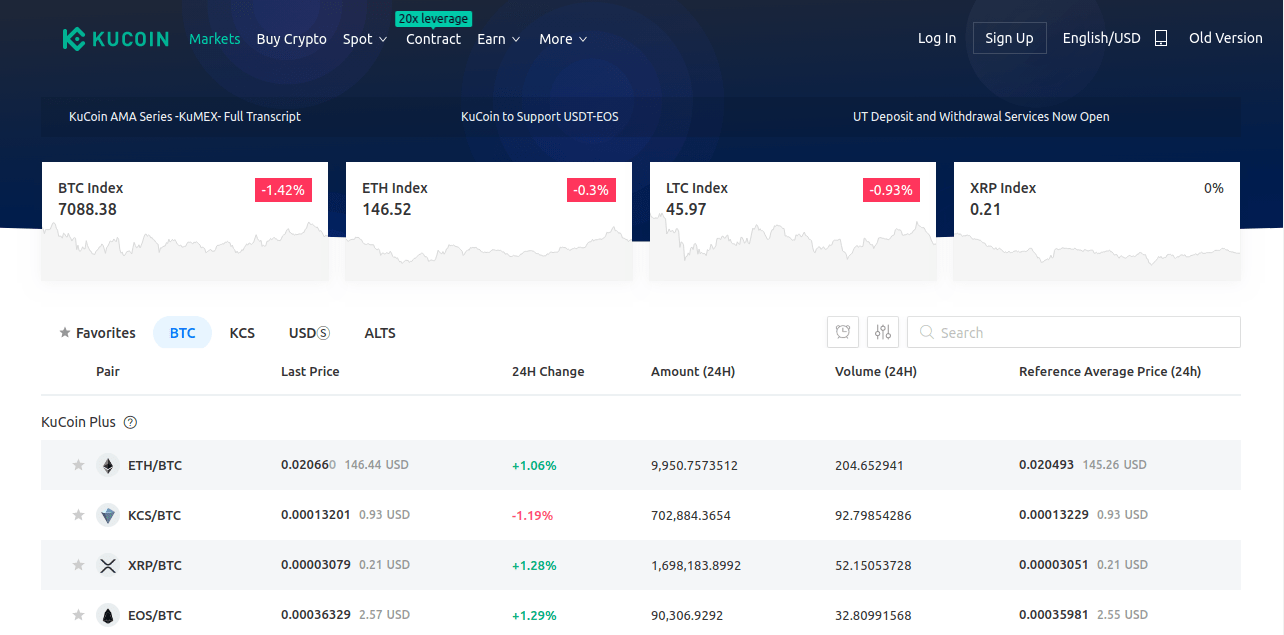Click the 52.15053728 volume in XRP/BTC row
The width and height of the screenshot is (1284, 635).
point(873,565)
